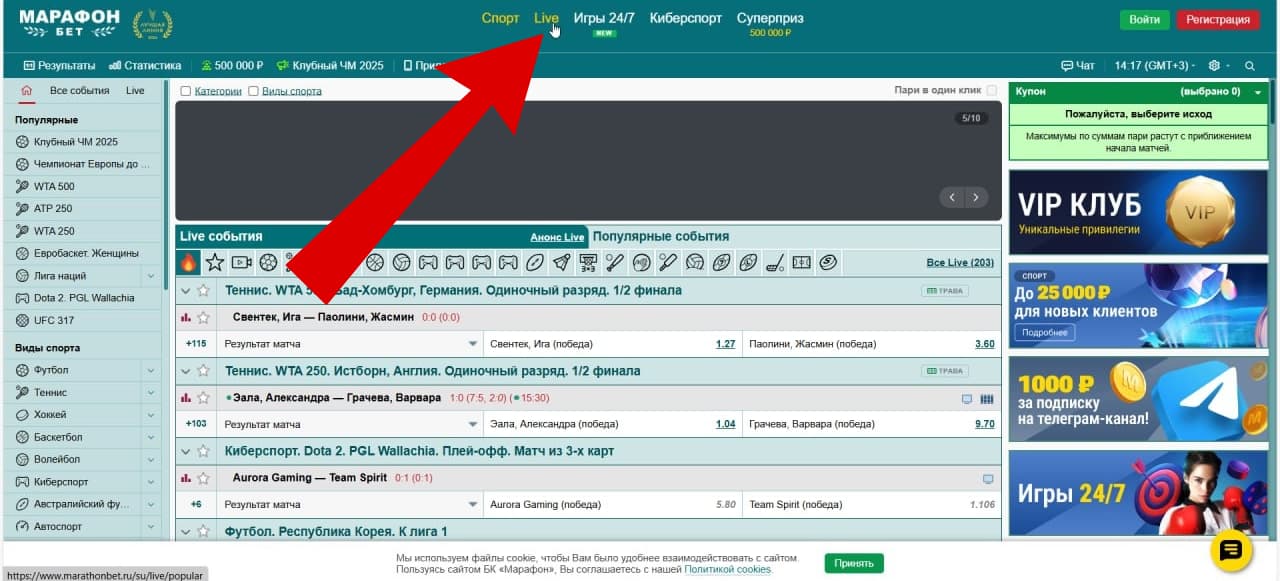This screenshot has width=1280, height=581.
Task: Switch to the Популярные события tab
Action: [661, 237]
